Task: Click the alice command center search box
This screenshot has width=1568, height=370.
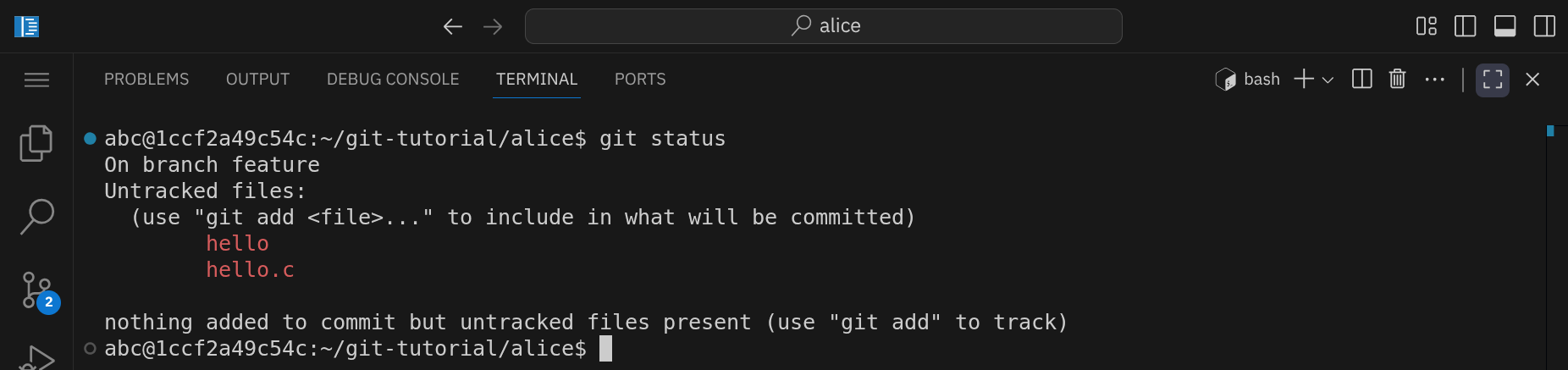Action: 823,26
